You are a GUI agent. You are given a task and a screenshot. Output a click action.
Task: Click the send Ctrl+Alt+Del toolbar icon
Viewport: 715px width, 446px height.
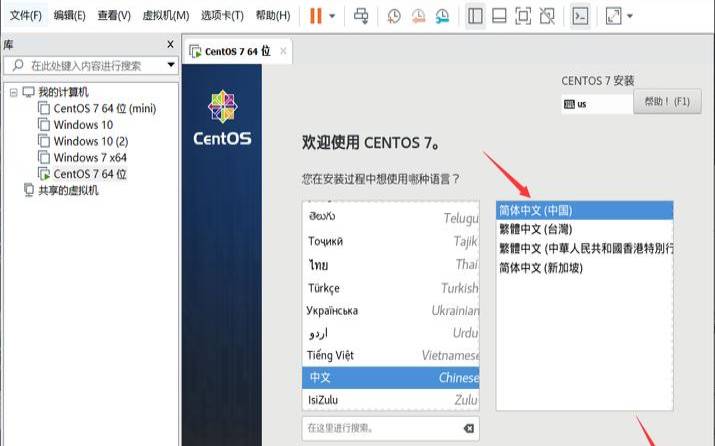361,16
